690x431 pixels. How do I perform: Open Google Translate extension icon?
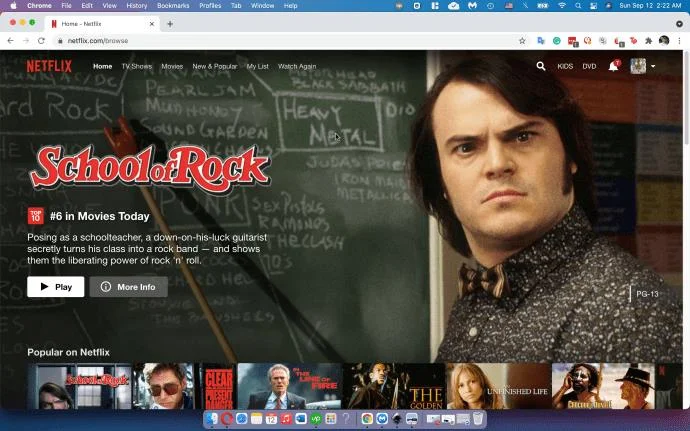pyautogui.click(x=541, y=41)
